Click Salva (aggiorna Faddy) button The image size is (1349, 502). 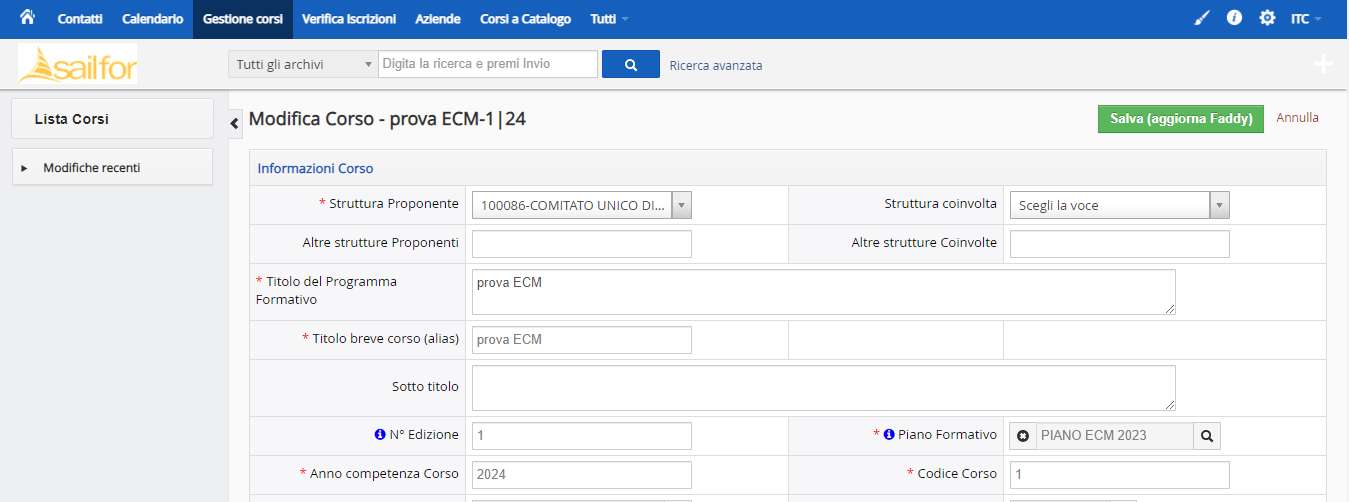(x=1181, y=118)
